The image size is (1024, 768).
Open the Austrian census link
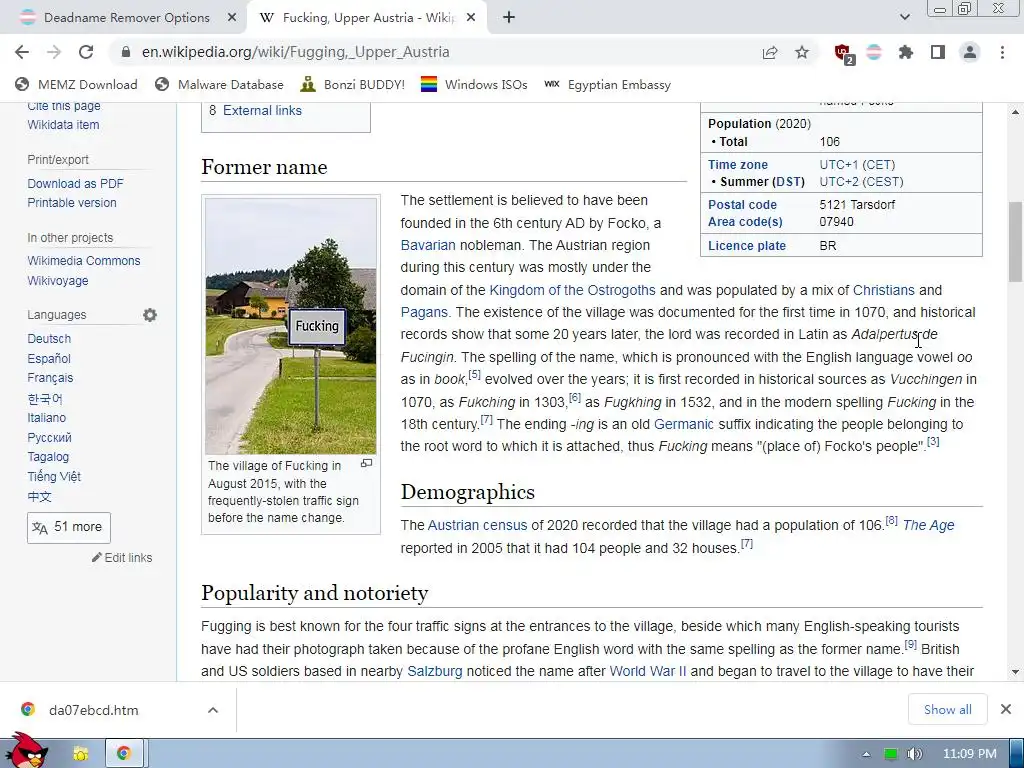477,526
